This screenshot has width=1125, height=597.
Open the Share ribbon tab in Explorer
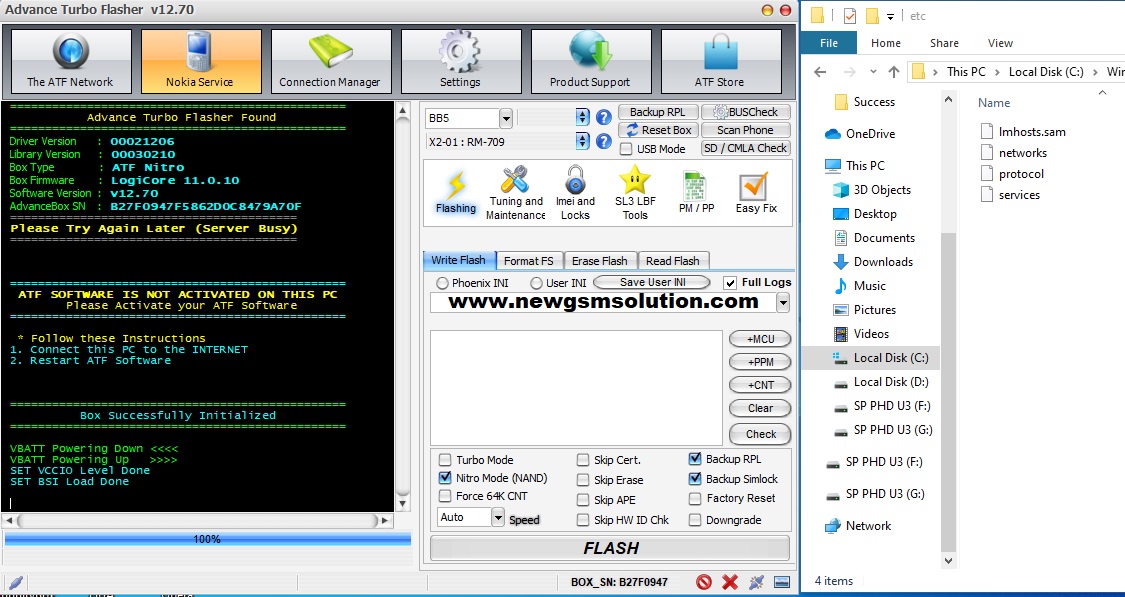pyautogui.click(x=944, y=43)
